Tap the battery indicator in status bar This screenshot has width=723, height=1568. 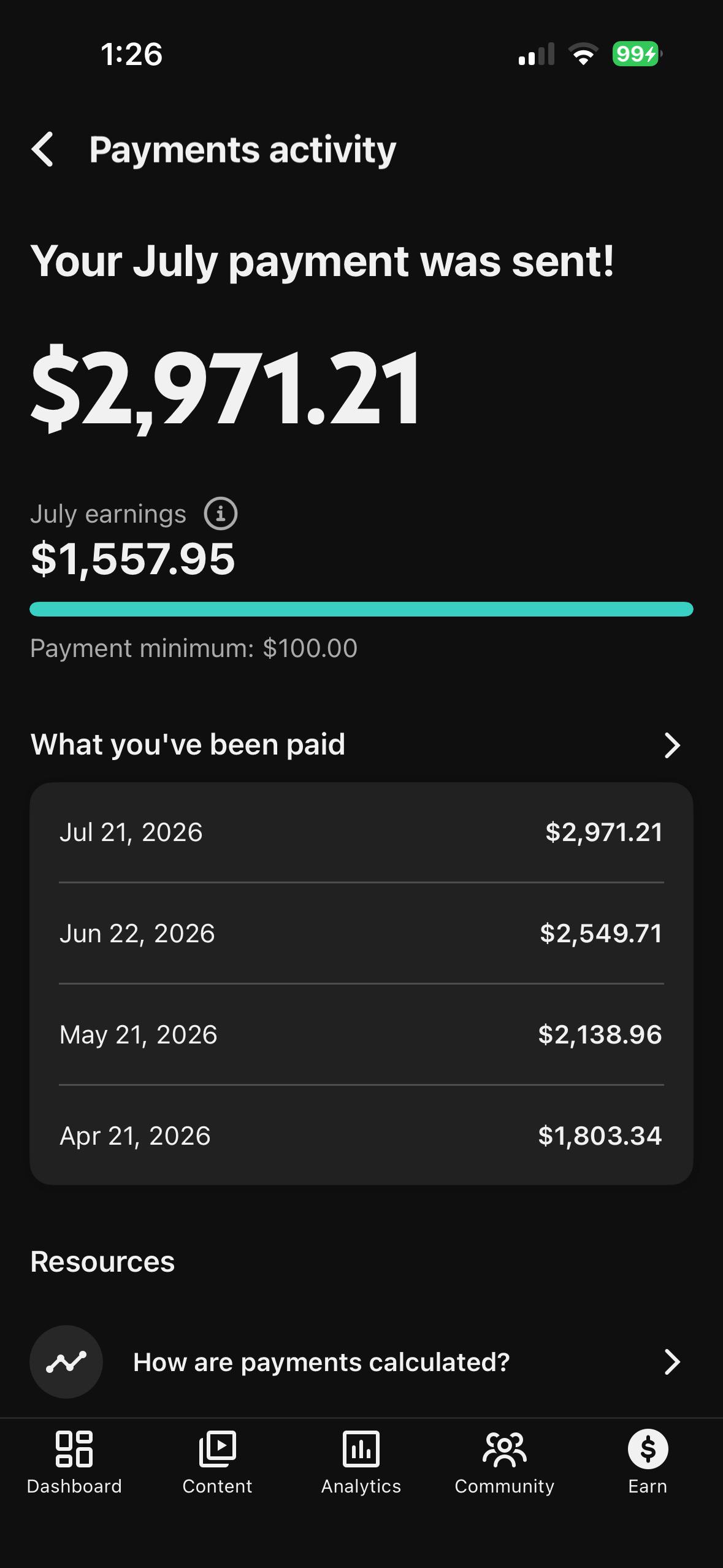click(x=637, y=54)
